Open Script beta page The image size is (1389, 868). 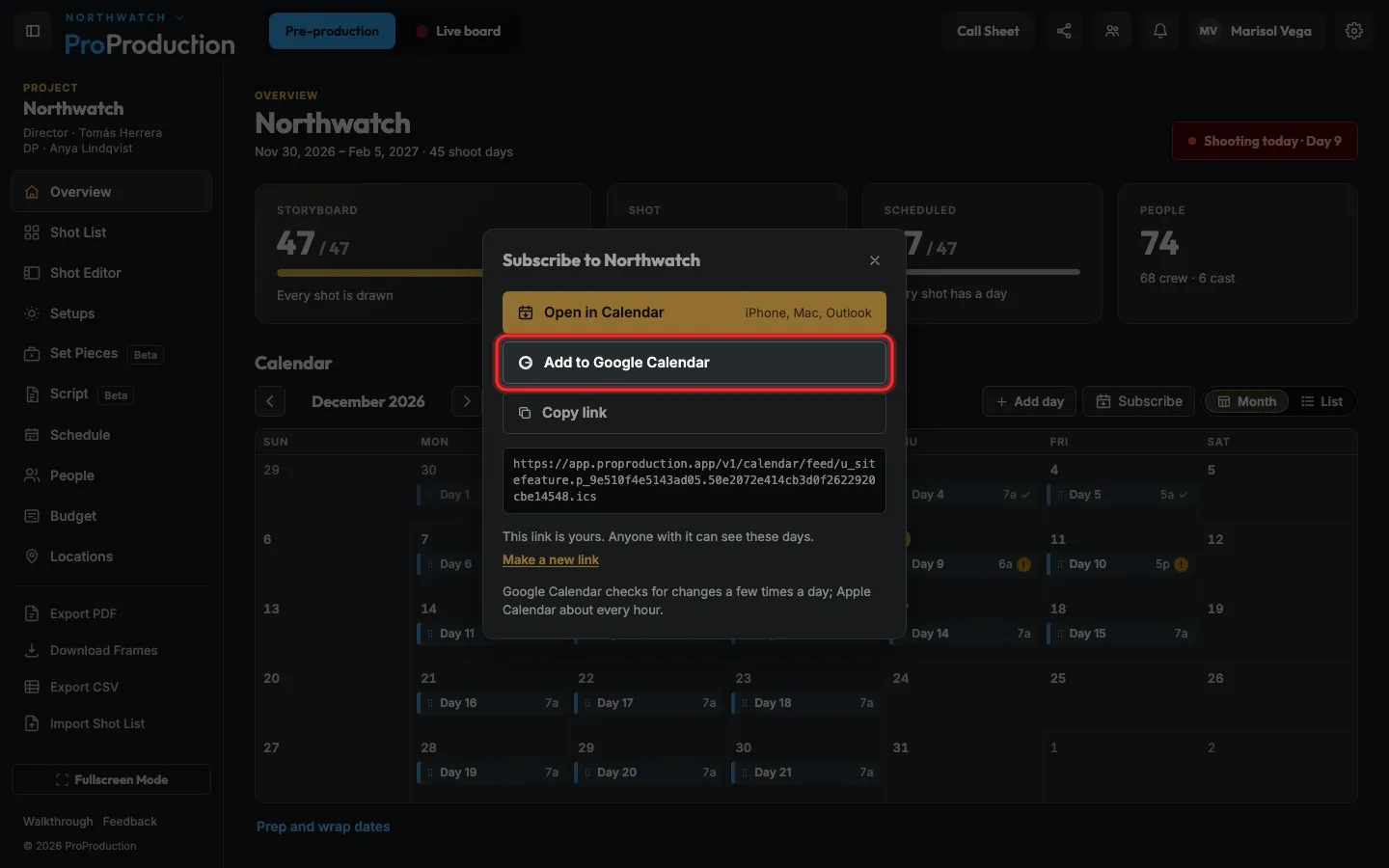[112, 394]
